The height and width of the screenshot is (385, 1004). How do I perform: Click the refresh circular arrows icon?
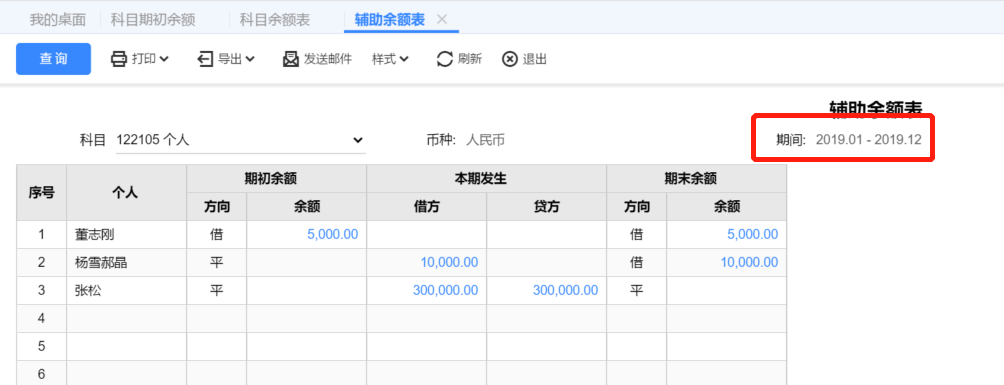pyautogui.click(x=444, y=59)
